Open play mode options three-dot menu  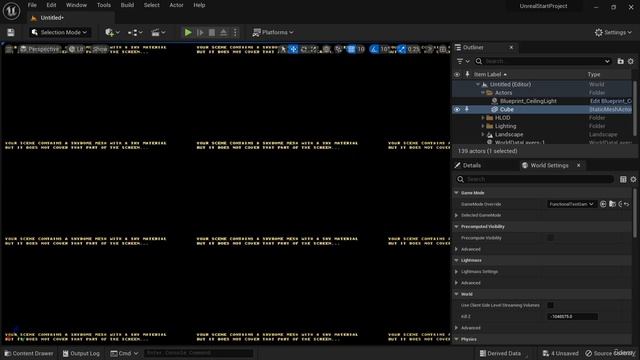[235, 32]
